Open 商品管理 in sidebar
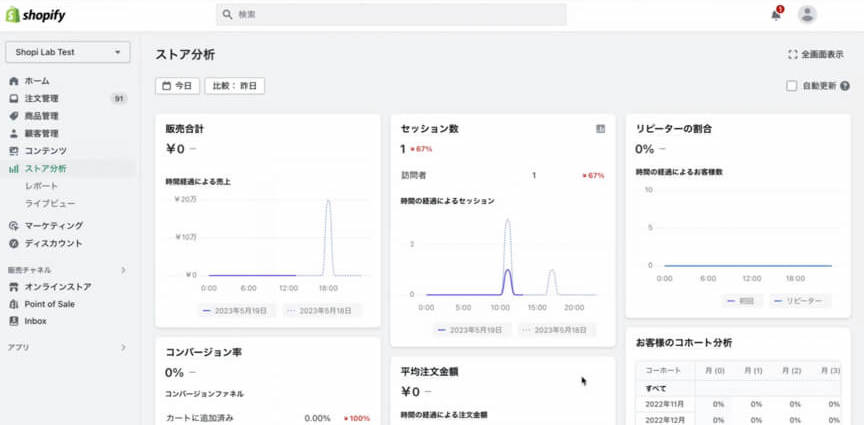The height and width of the screenshot is (425, 864). (x=41, y=116)
